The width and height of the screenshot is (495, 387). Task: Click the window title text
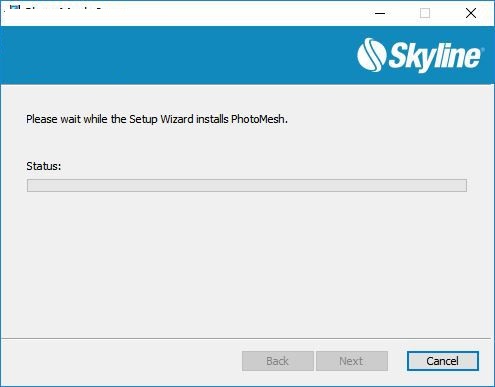[63, 7]
